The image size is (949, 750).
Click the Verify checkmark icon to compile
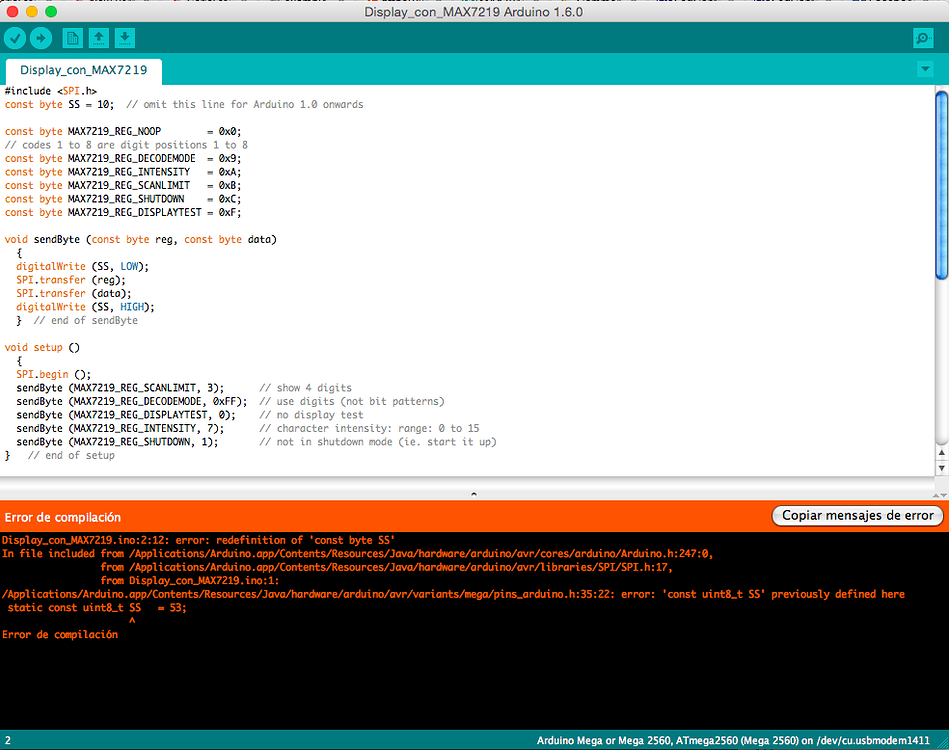click(14, 37)
